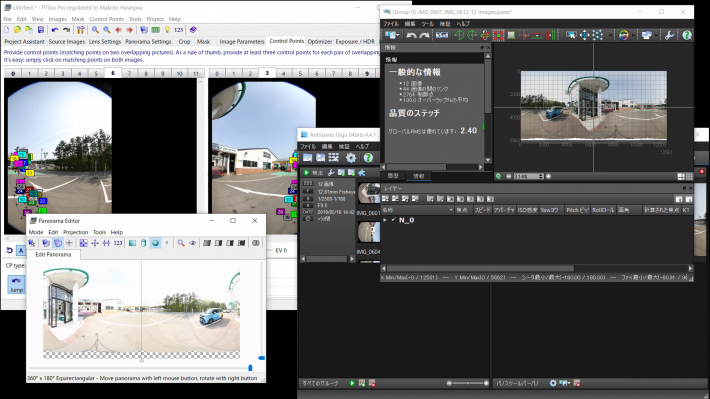This screenshot has width=710, height=399.
Task: Toggle the spherical projection button in Panorama Editor
Action: (155, 243)
